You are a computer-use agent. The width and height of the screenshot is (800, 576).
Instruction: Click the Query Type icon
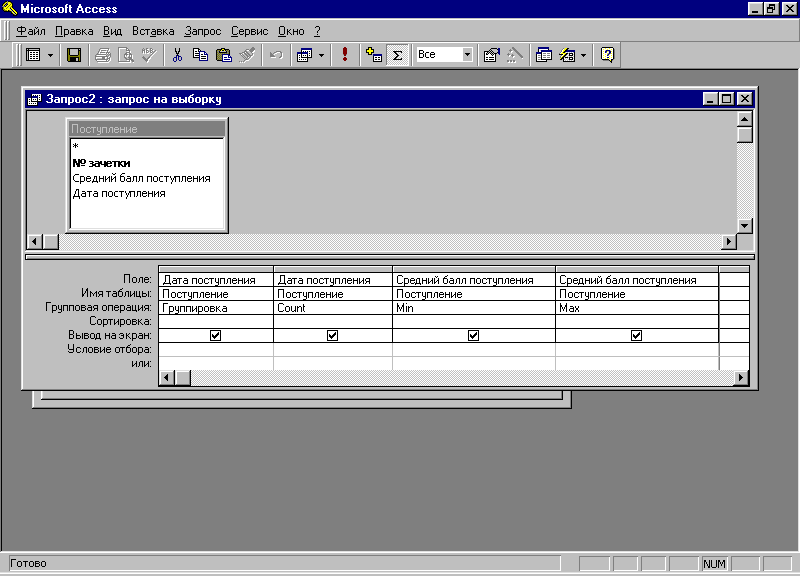point(305,55)
